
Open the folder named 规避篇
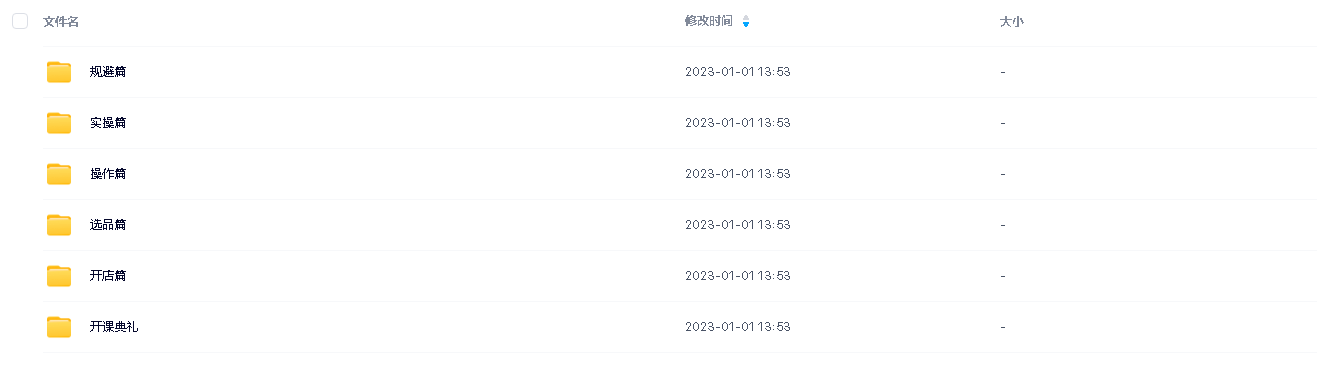click(x=108, y=72)
